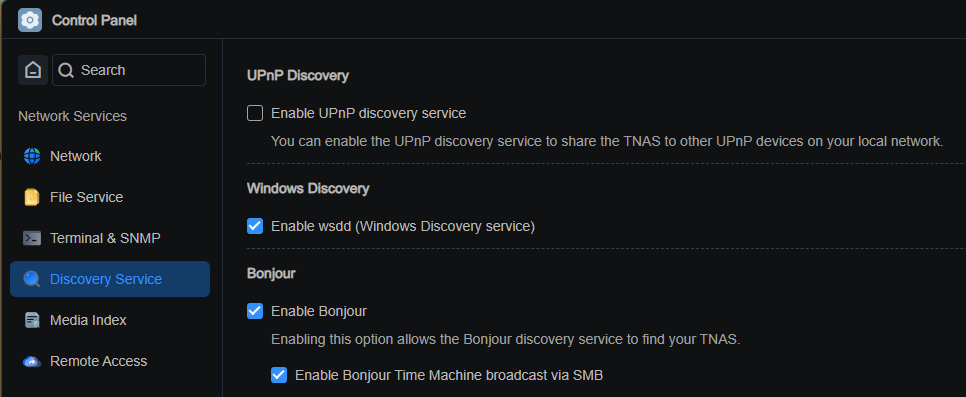966x397 pixels.
Task: Go to Control Panel home via house icon
Action: [x=33, y=70]
